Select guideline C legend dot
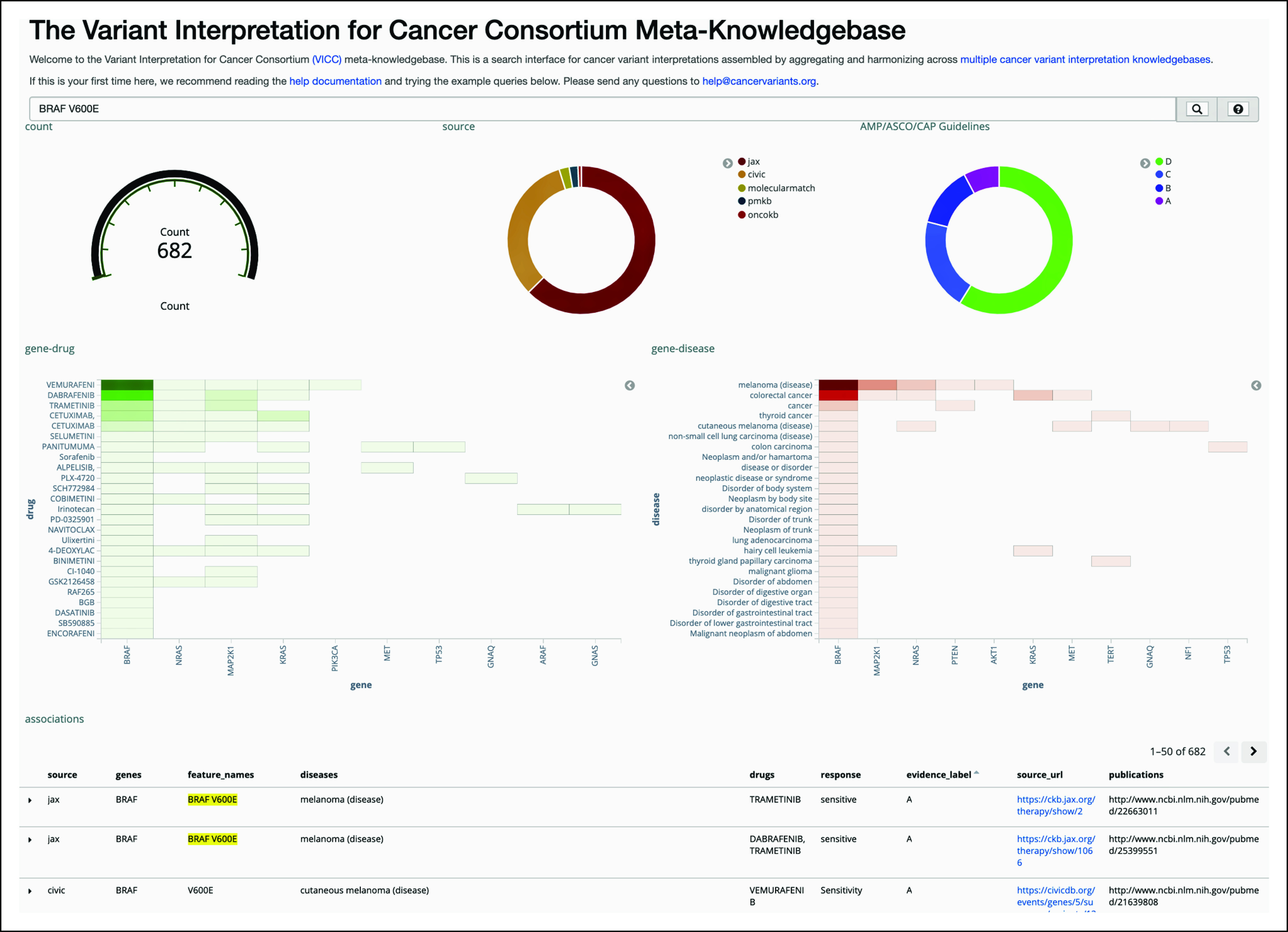The width and height of the screenshot is (1288, 932). click(1159, 175)
